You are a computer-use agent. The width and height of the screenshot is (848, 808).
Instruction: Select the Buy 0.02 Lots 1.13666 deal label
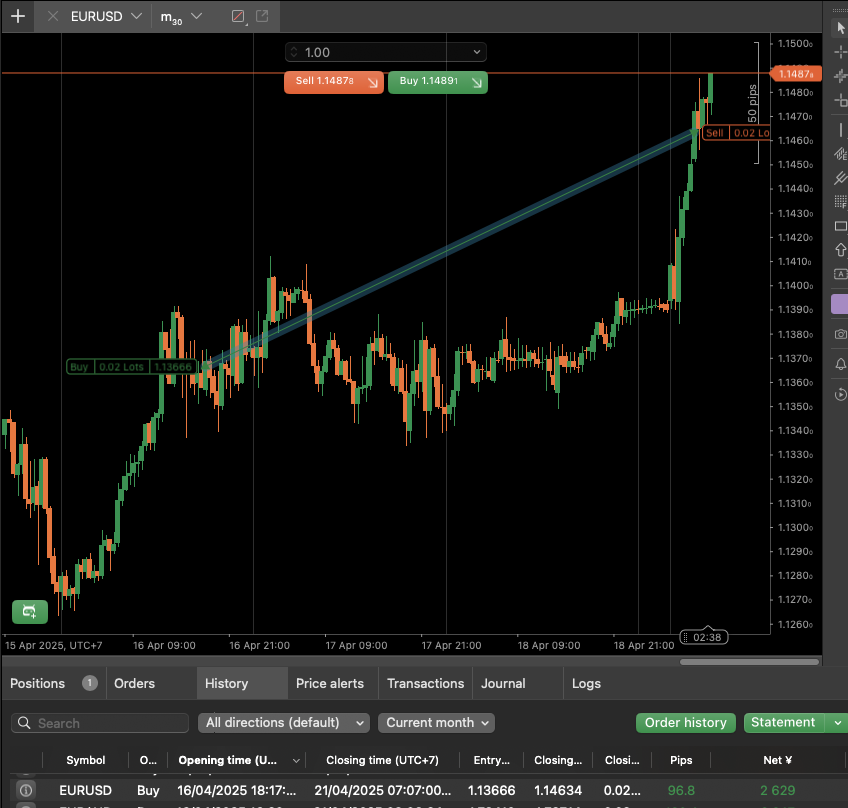131,367
